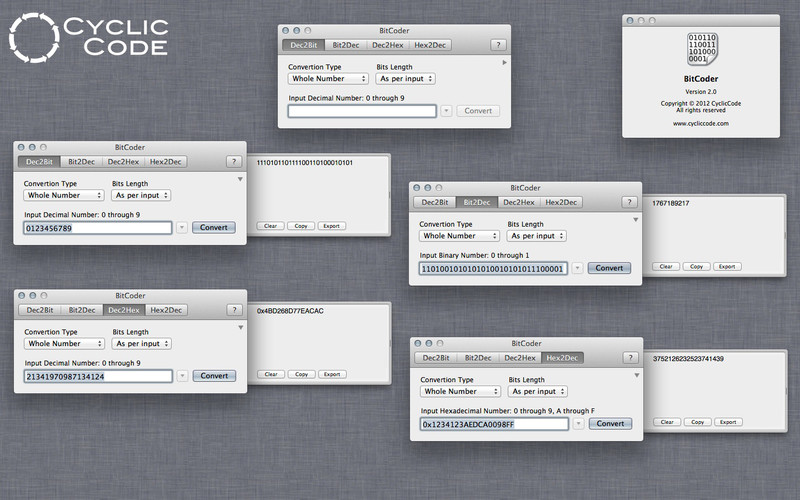Open input history arrow in the empty-input window
The image size is (800, 500).
[446, 111]
